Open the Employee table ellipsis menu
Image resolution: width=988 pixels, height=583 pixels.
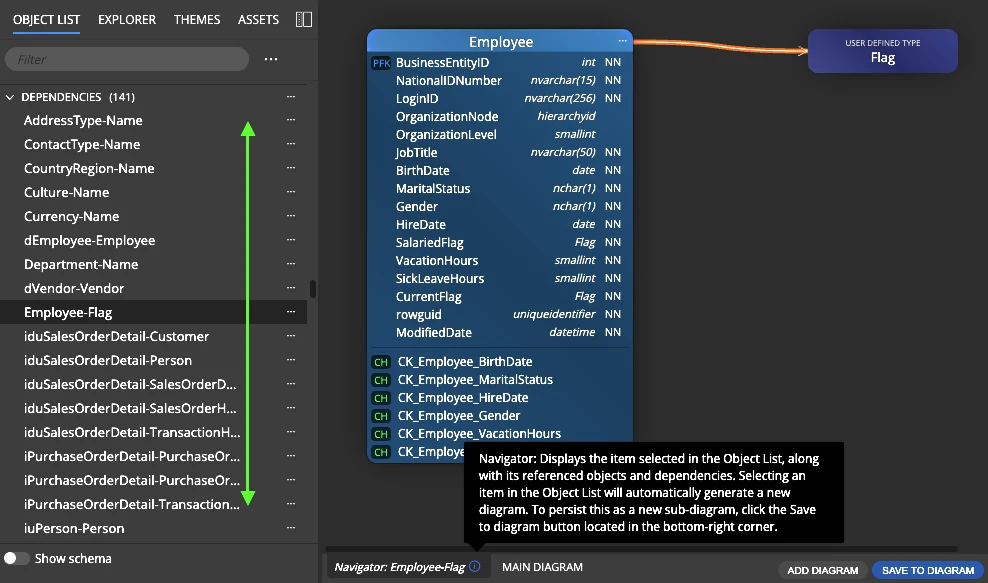coord(623,41)
